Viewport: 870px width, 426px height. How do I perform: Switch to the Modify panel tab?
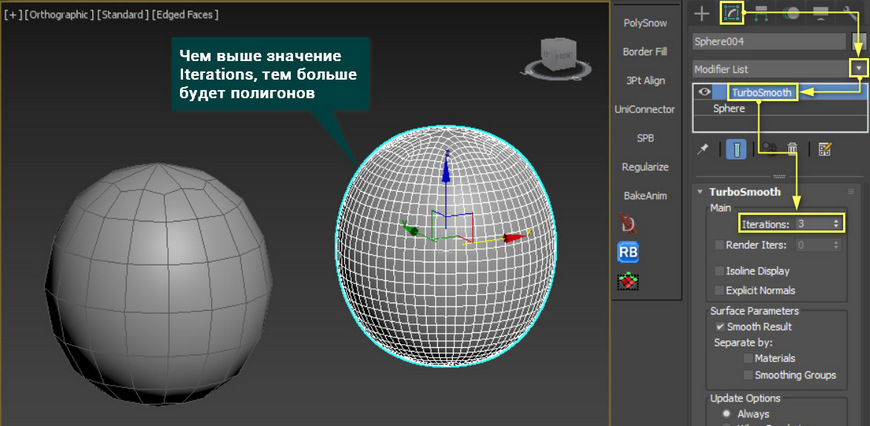click(x=731, y=13)
